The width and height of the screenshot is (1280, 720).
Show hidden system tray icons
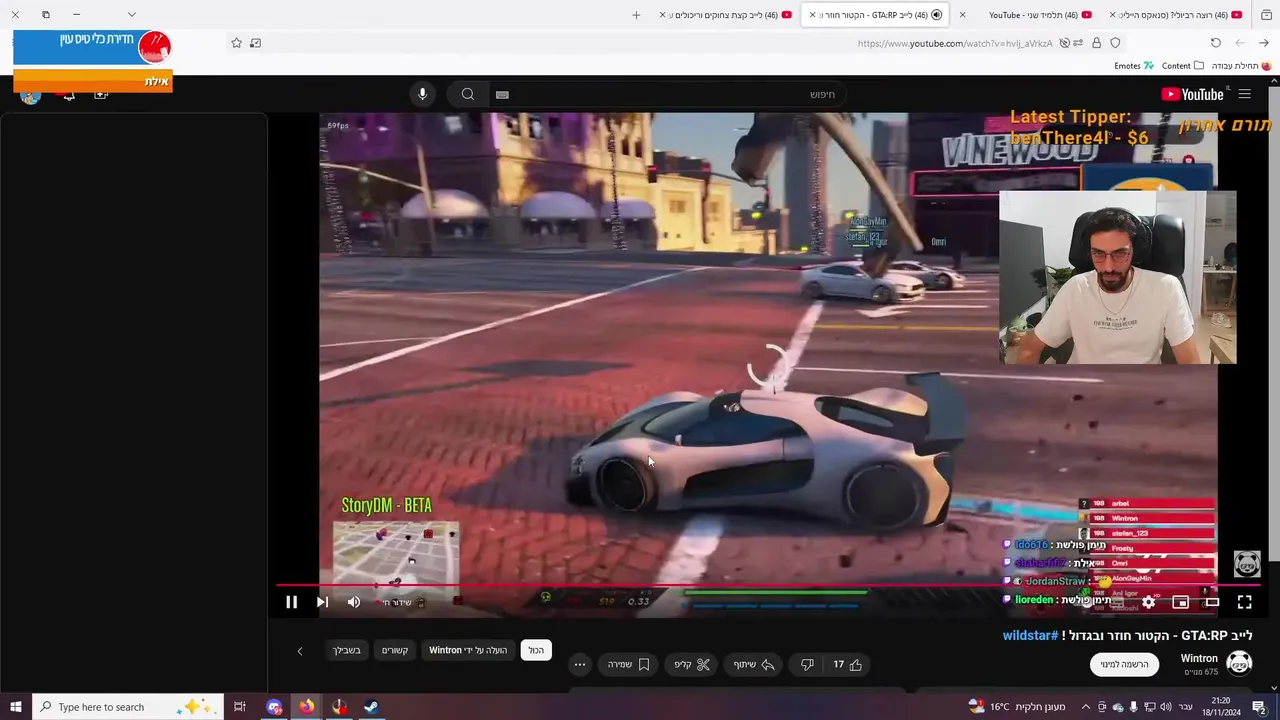click(1086, 707)
